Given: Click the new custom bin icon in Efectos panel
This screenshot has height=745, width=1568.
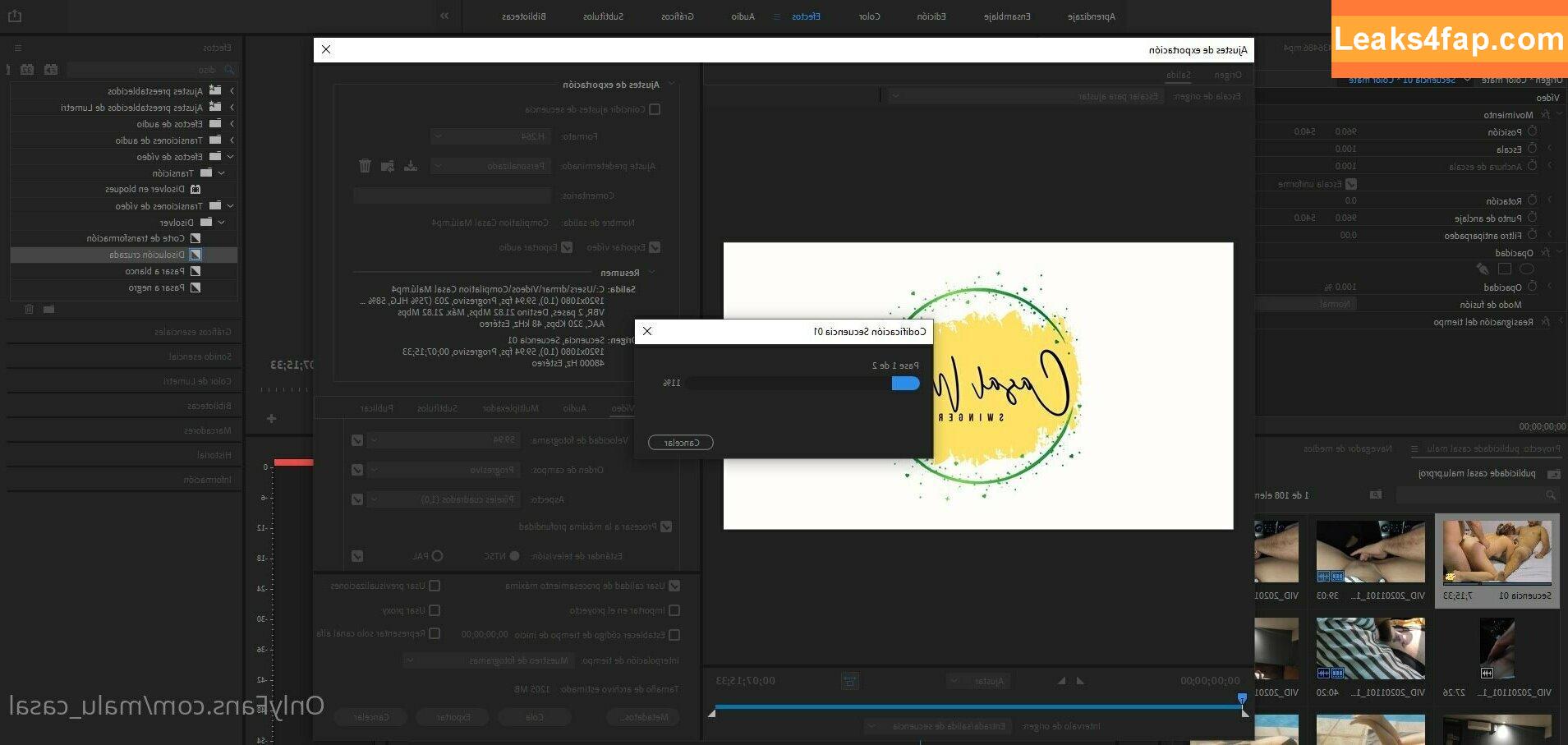Looking at the screenshot, I should tap(49, 309).
